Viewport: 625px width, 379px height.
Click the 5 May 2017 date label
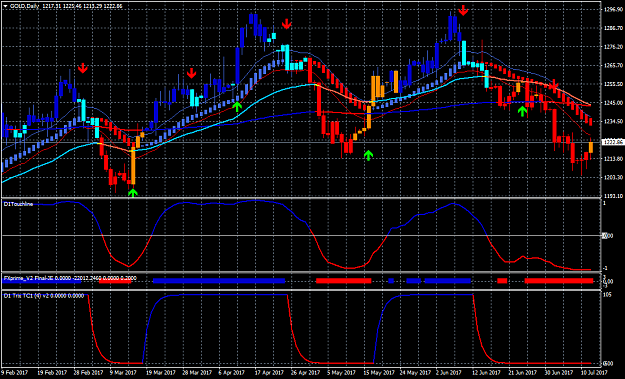point(341,373)
